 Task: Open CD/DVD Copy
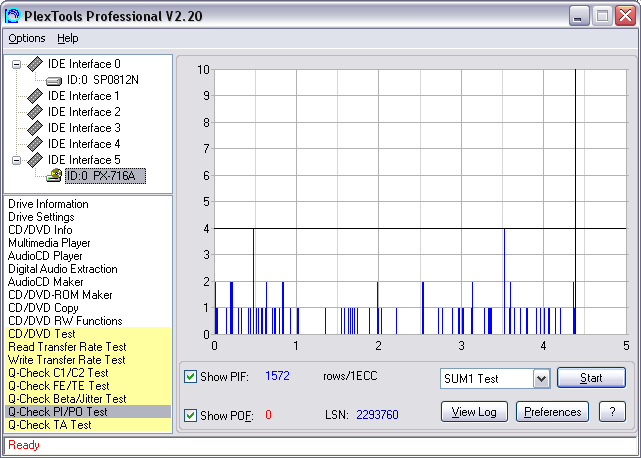(43, 308)
